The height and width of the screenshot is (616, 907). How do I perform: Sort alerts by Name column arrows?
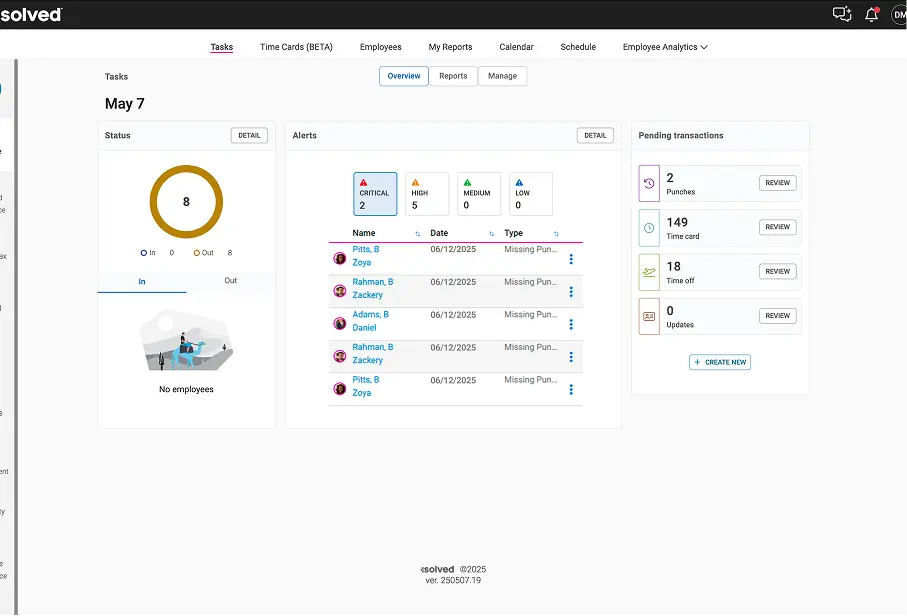418,234
